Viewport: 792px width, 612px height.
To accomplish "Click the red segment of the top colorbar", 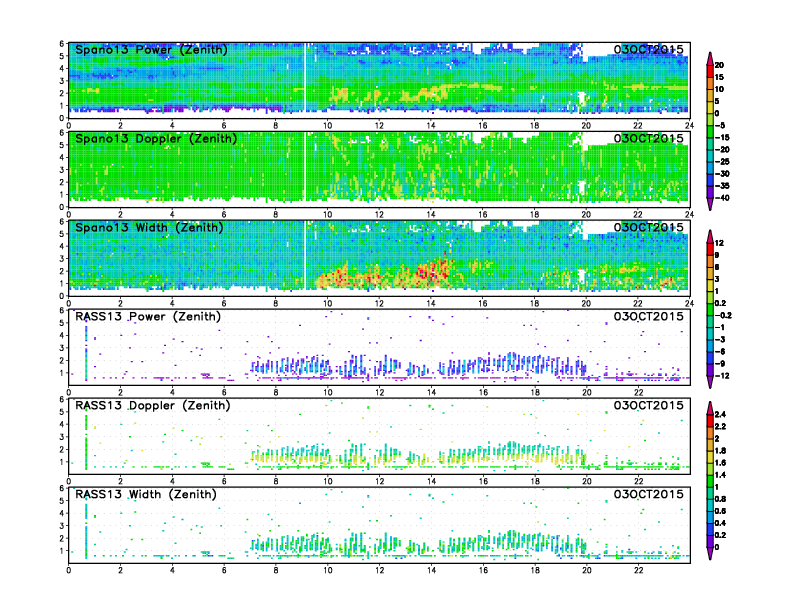I will click(710, 71).
